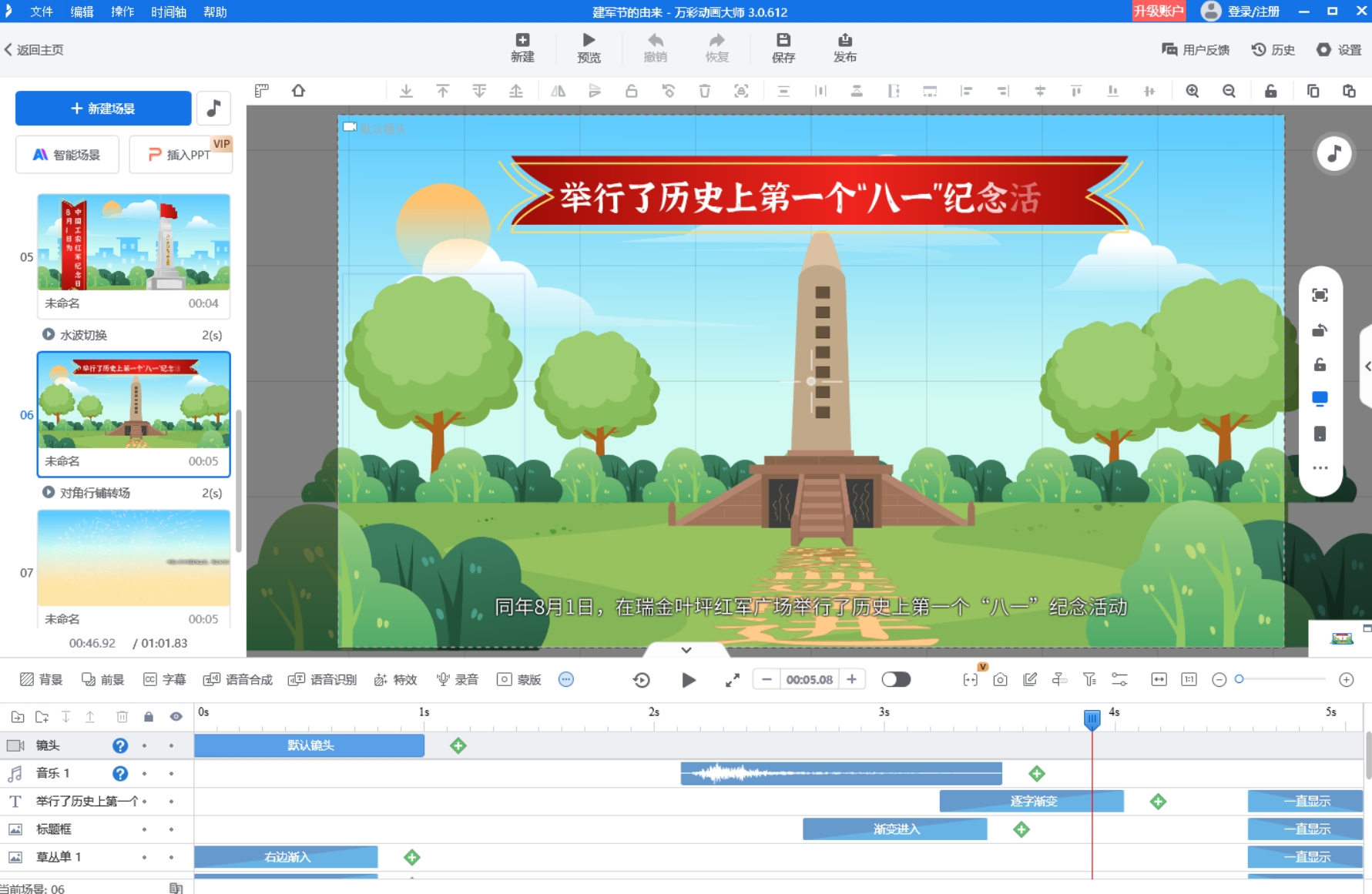Image resolution: width=1372 pixels, height=894 pixels.
Task: Open the 水波切换 transition selector
Action: 133,335
